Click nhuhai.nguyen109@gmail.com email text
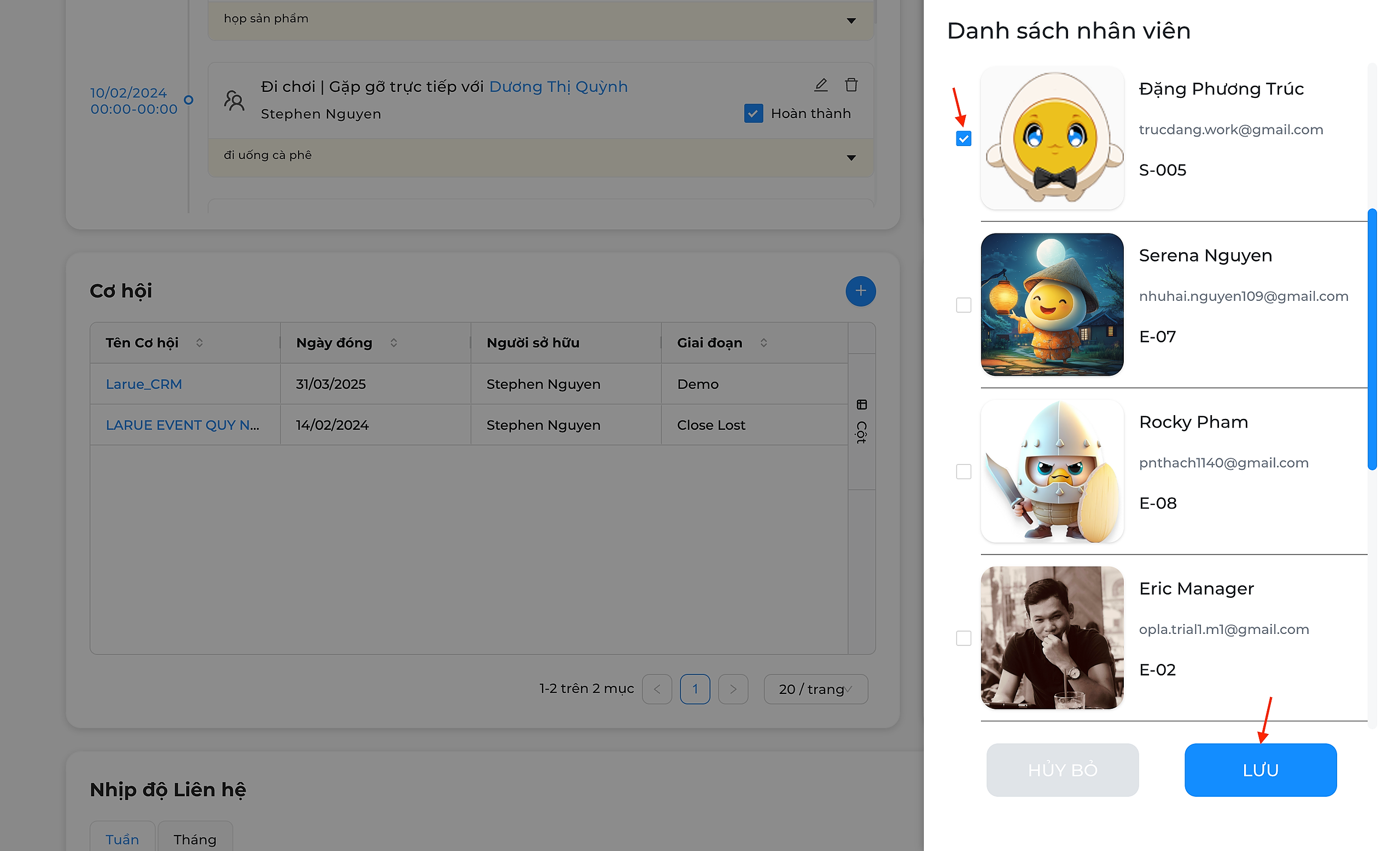This screenshot has width=1400, height=851. (x=1244, y=296)
